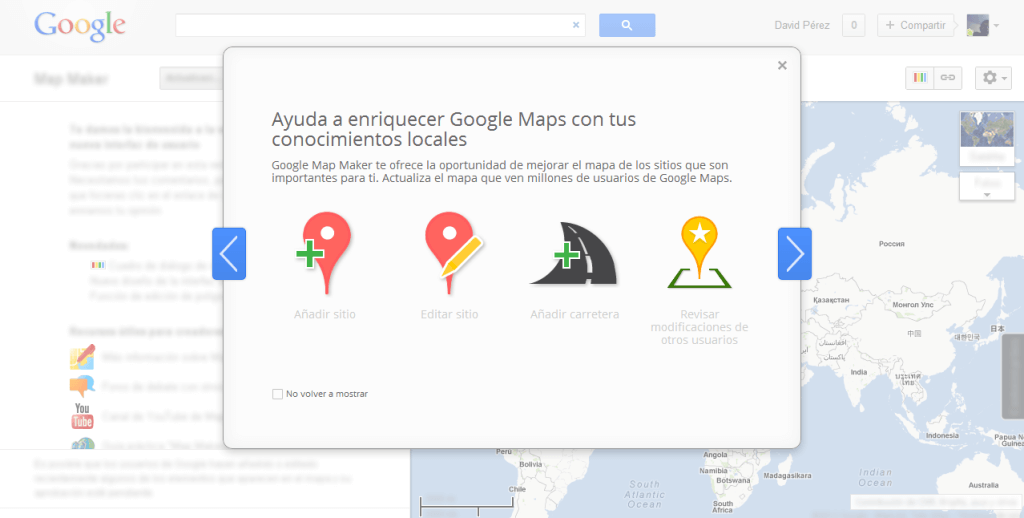Switch to the satellite map thumbnail
The image size is (1024, 518).
pyautogui.click(x=987, y=137)
